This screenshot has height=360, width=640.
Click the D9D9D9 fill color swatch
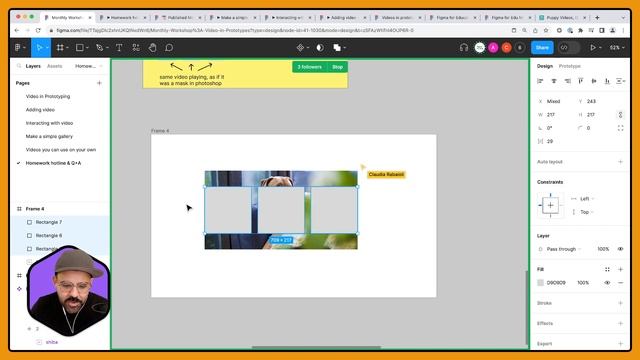[540, 283]
